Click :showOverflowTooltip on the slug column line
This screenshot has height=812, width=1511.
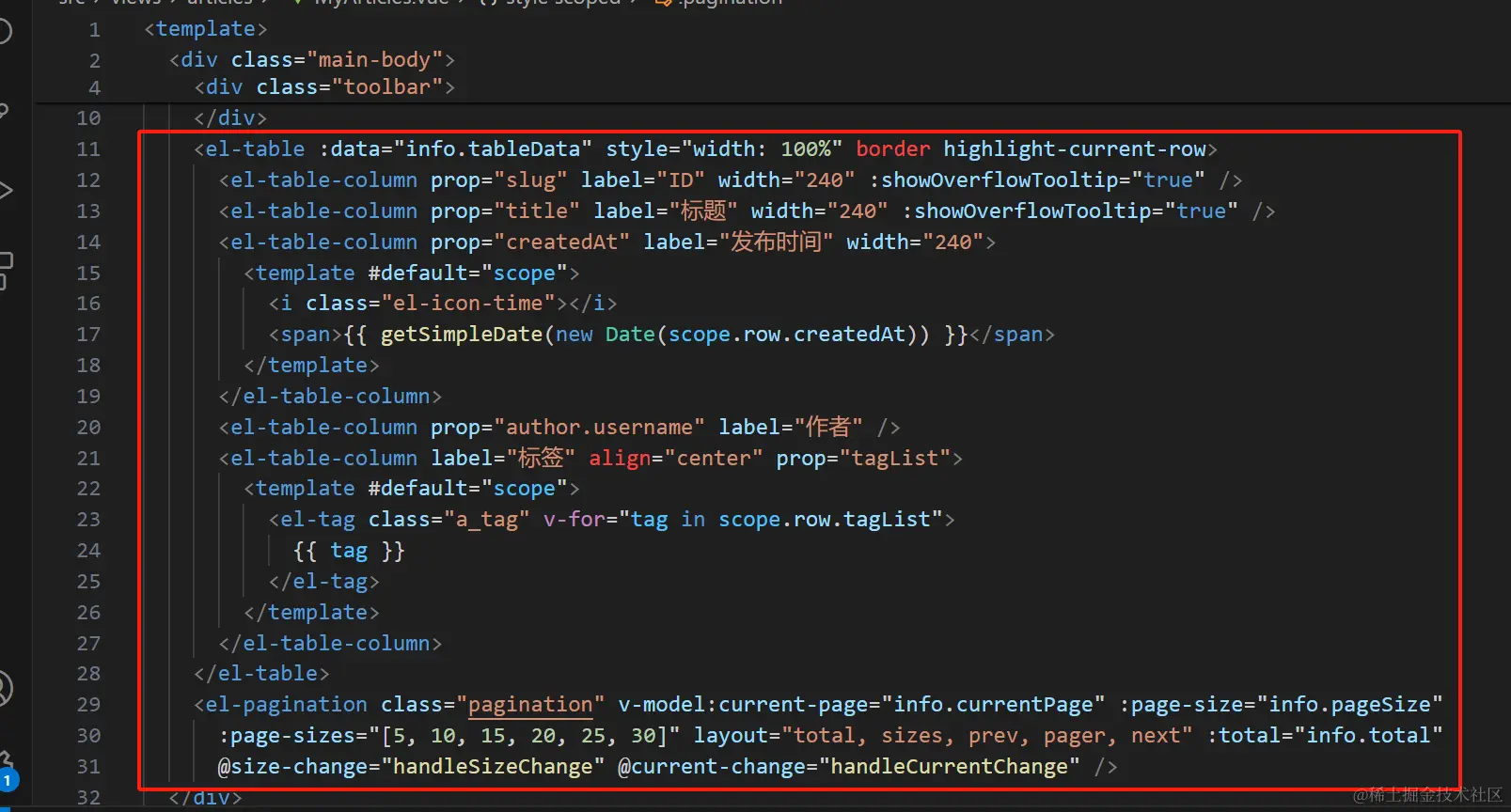tap(999, 180)
